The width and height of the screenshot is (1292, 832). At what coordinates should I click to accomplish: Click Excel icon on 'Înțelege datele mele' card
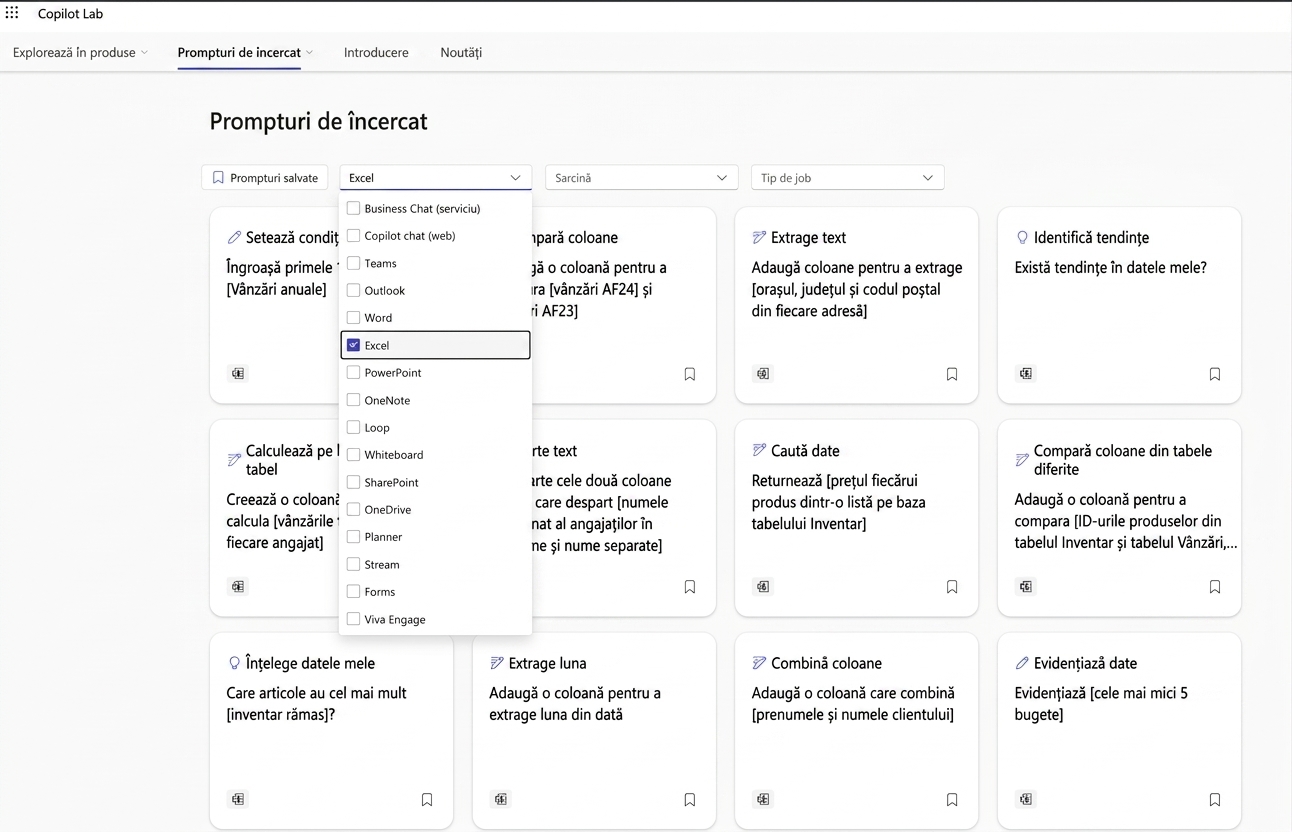click(x=238, y=800)
